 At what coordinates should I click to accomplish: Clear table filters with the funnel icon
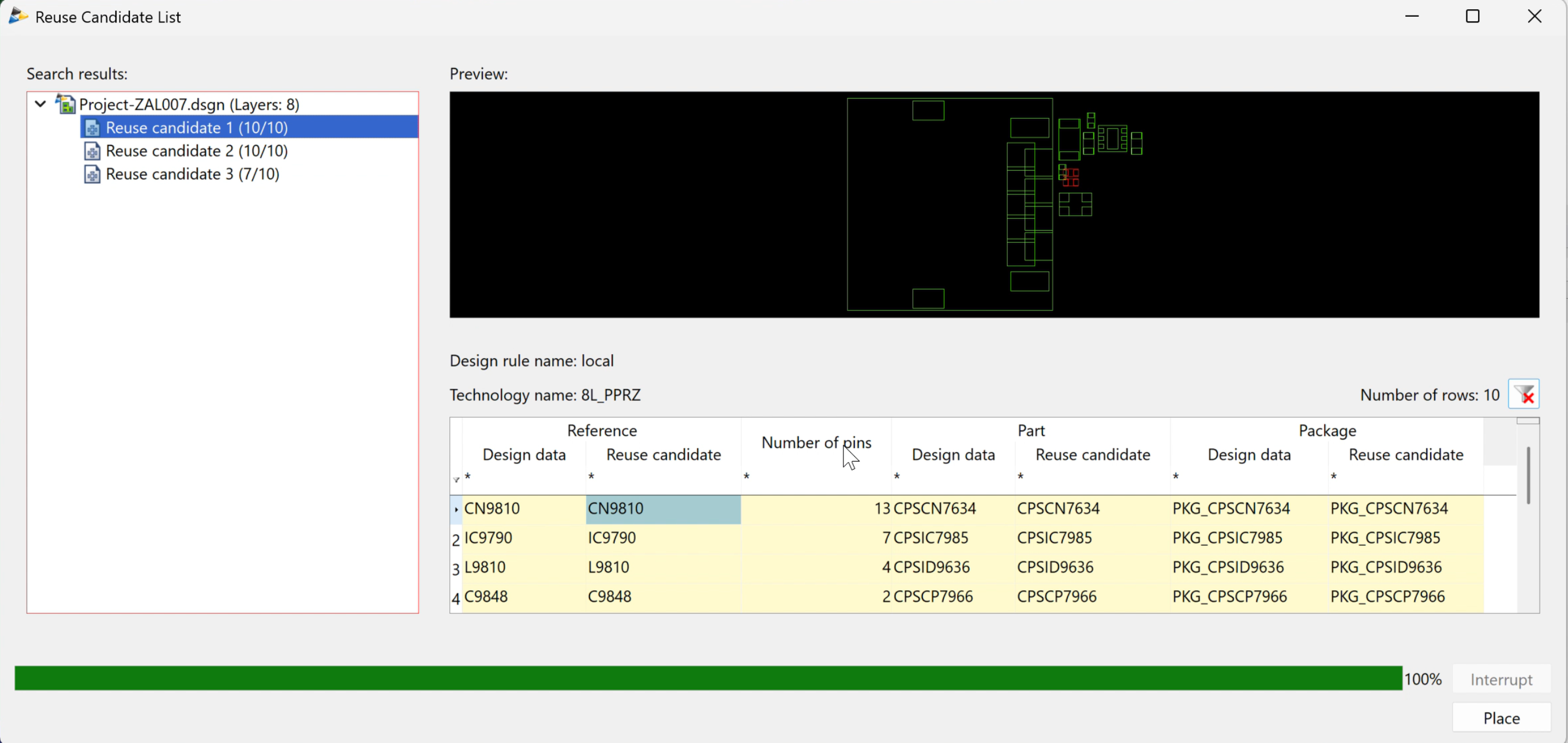tap(1524, 395)
